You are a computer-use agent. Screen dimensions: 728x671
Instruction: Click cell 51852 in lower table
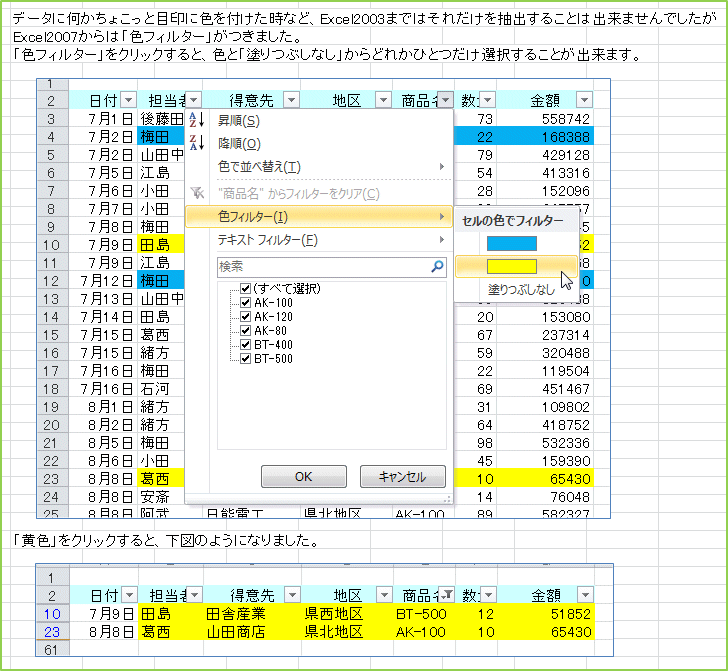point(546,614)
